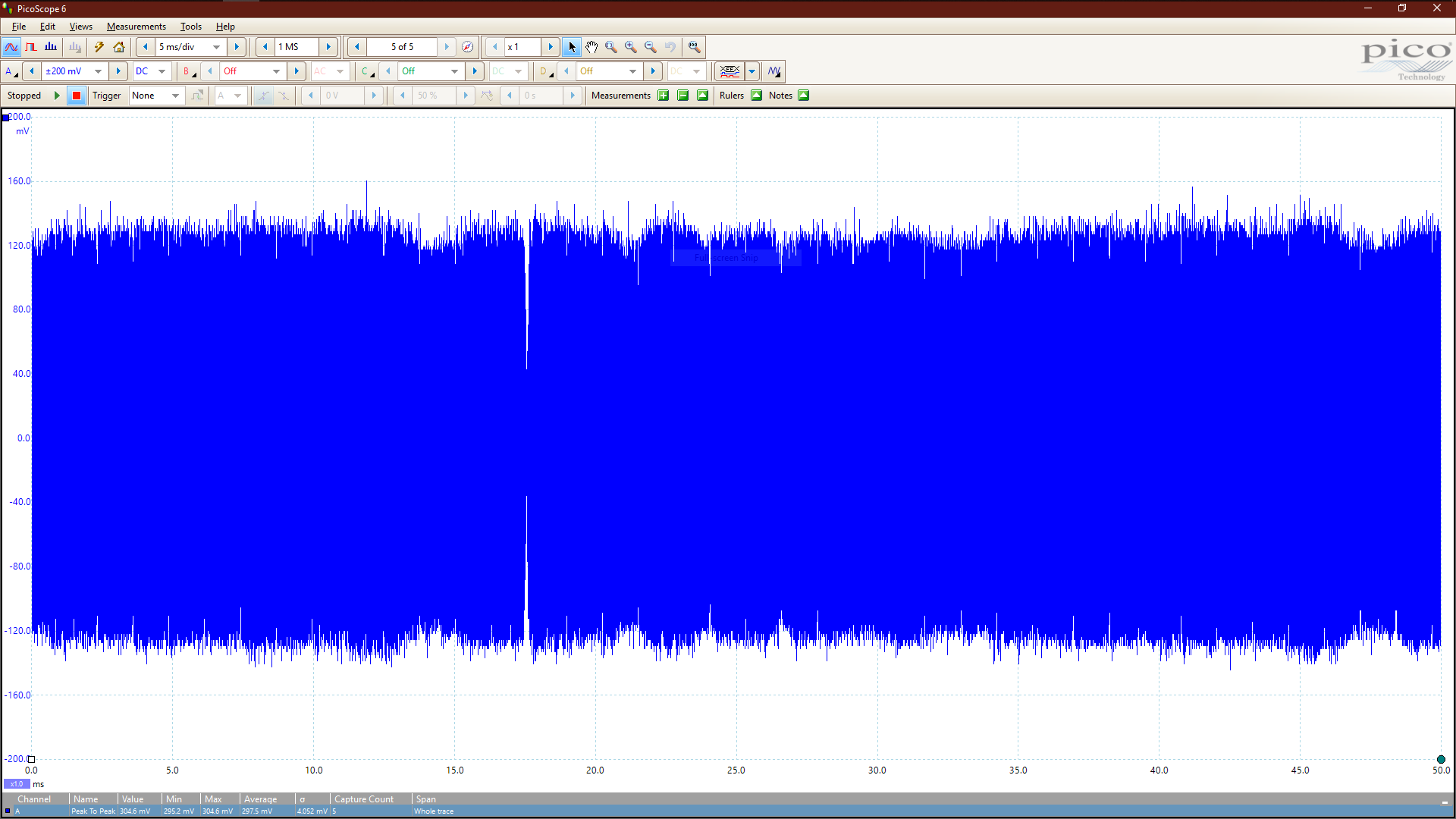Open the Measurements menu
The image size is (1456, 819).
136,27
